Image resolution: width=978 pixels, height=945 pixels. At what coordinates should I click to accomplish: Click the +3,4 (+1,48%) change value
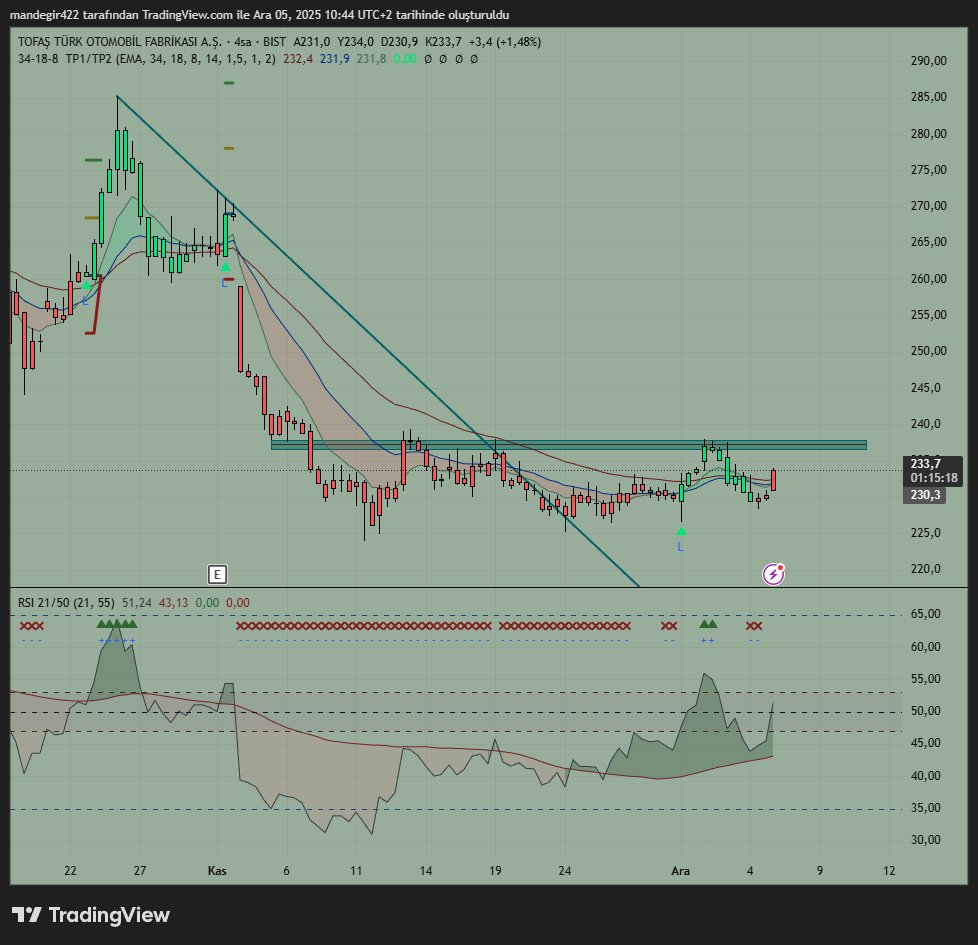tap(505, 42)
